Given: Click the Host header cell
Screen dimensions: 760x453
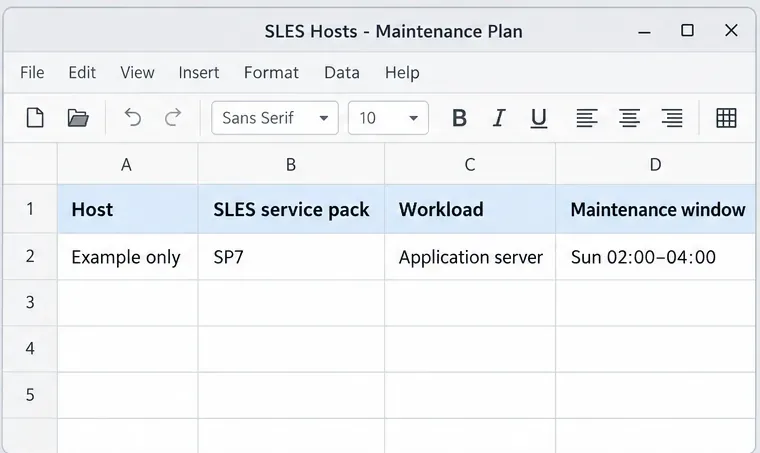Looking at the screenshot, I should 127,209.
